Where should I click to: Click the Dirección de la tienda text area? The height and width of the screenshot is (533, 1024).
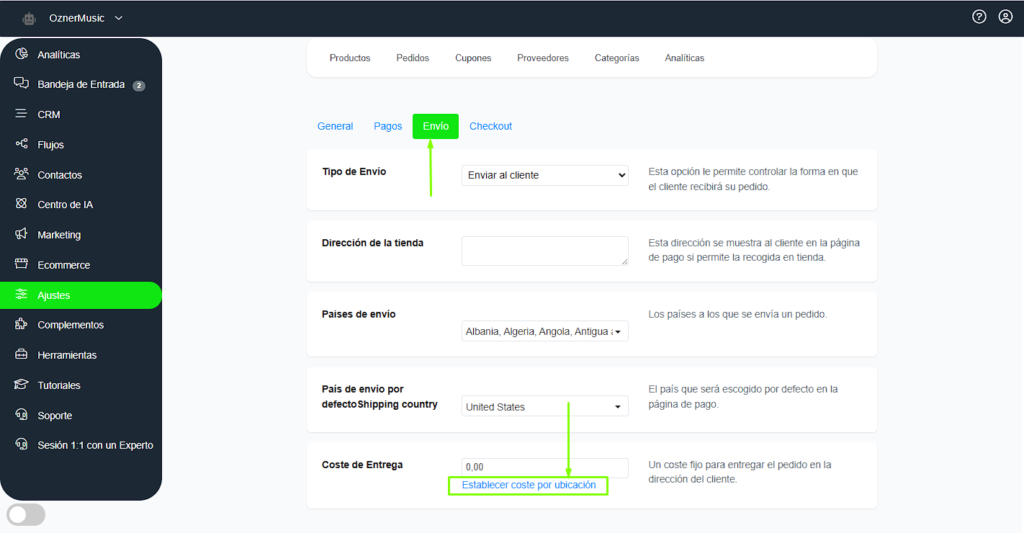(x=545, y=251)
